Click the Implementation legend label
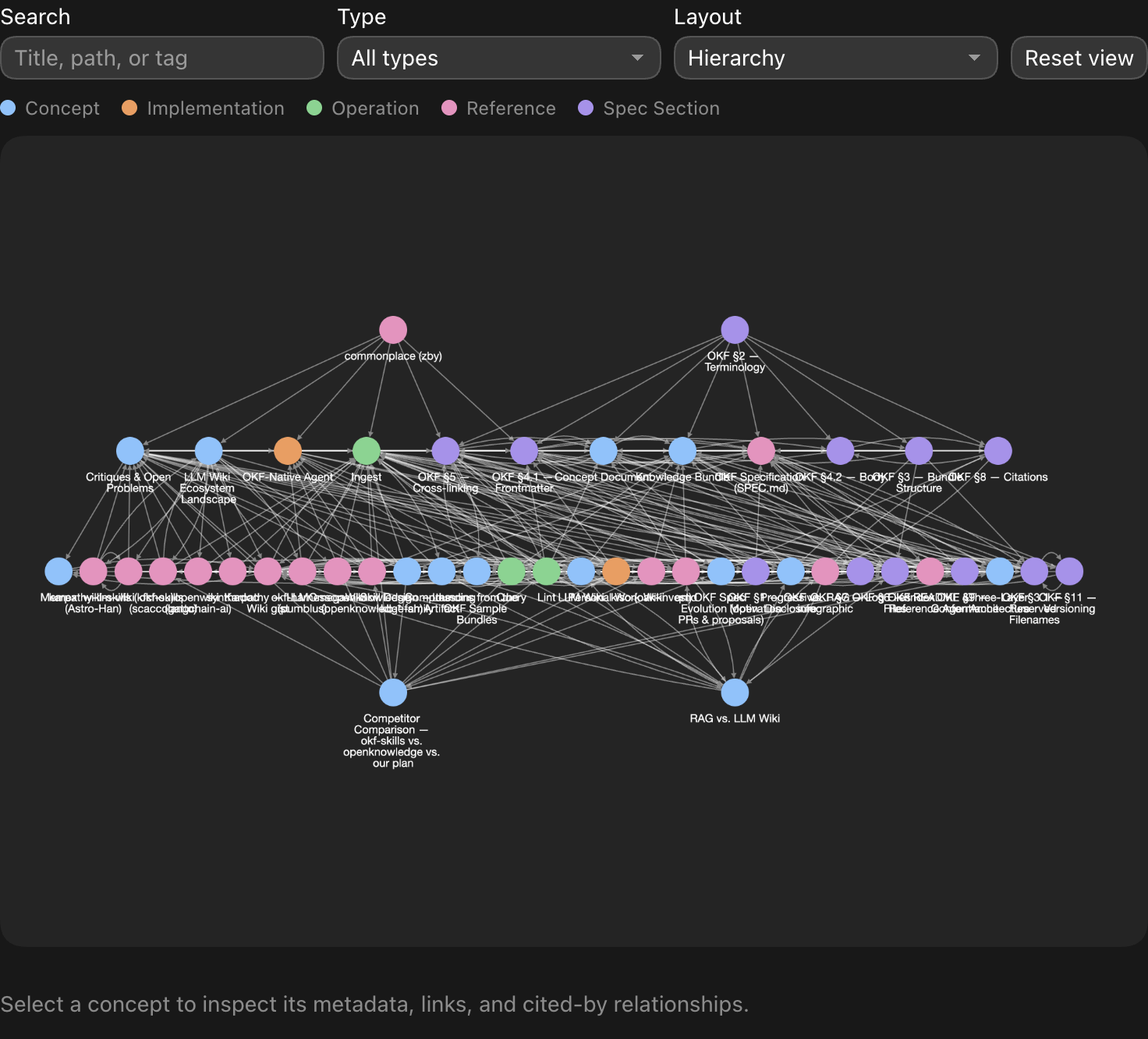This screenshot has height=1039, width=1148. tap(215, 108)
